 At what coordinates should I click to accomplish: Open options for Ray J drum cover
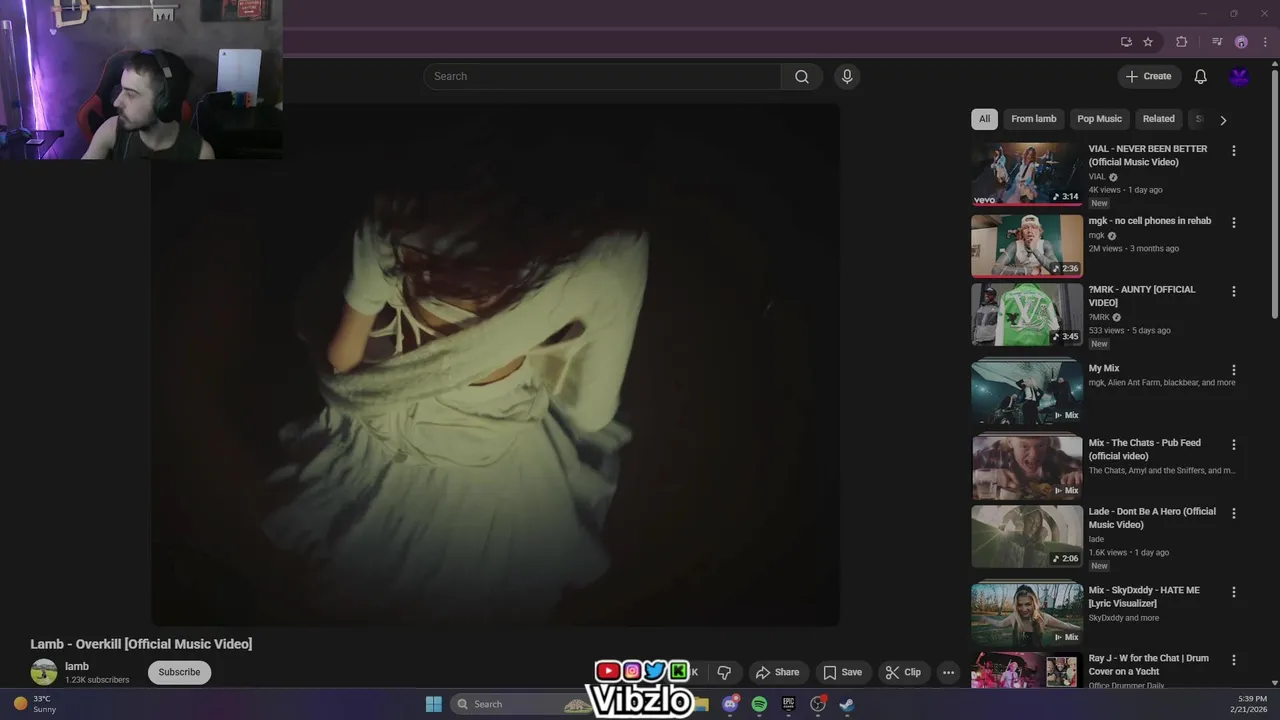[1233, 661]
